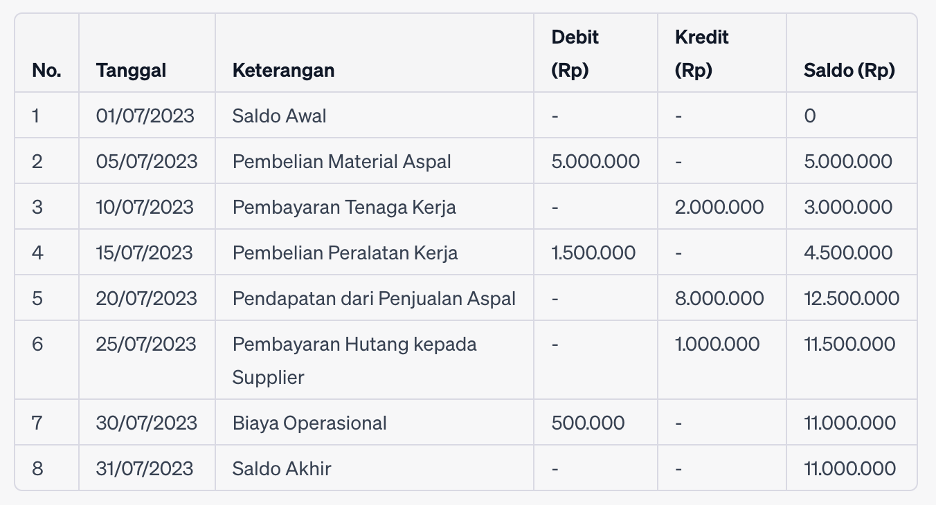
Task: Select the credit amount 8.000.000
Action: (719, 298)
